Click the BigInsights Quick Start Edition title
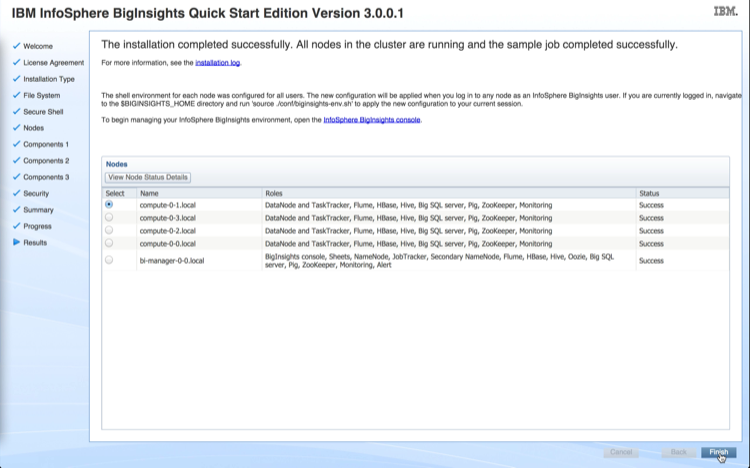 click(x=207, y=13)
